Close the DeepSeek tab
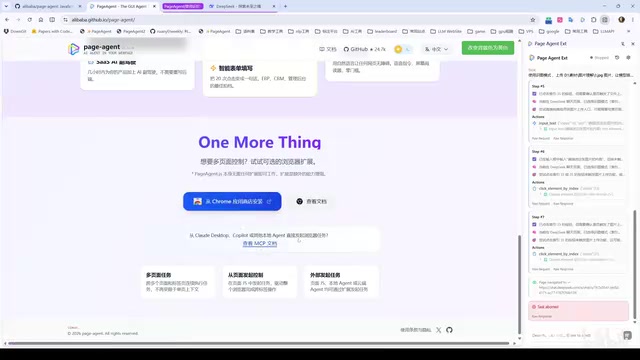 click(x=273, y=6)
